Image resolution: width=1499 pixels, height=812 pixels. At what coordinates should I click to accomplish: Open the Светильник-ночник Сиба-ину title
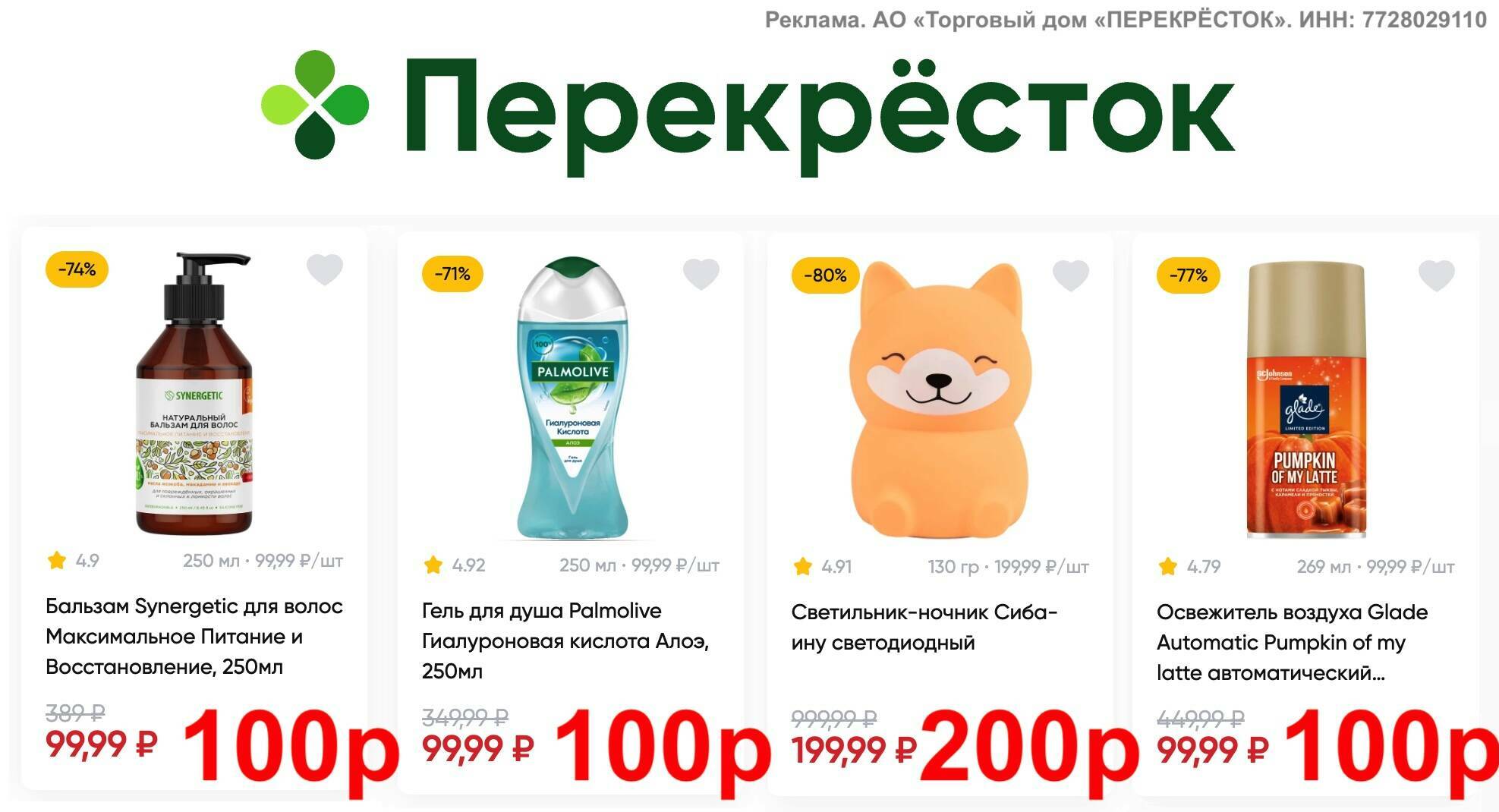click(924, 628)
